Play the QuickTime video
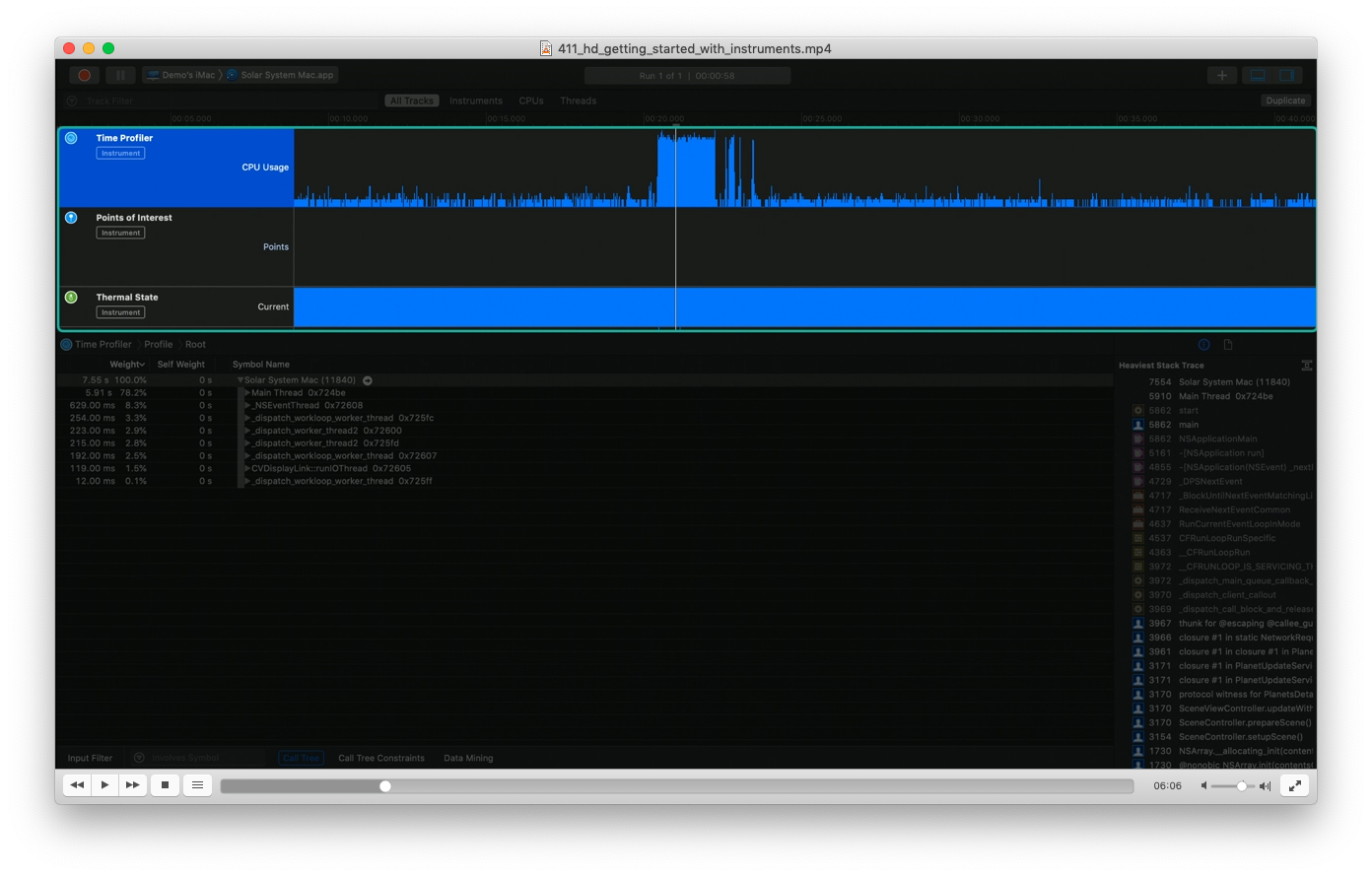 tap(104, 785)
